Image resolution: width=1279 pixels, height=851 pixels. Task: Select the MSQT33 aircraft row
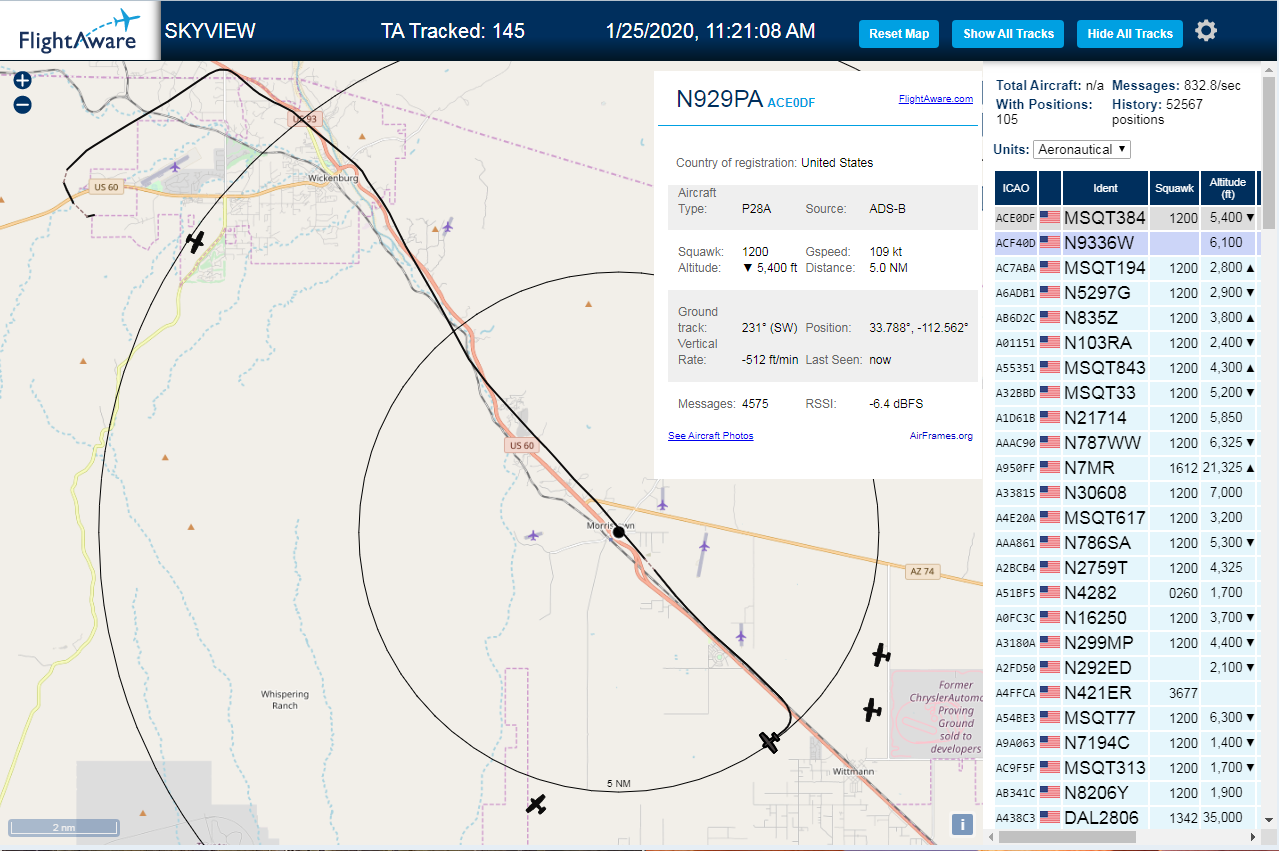(x=1125, y=392)
